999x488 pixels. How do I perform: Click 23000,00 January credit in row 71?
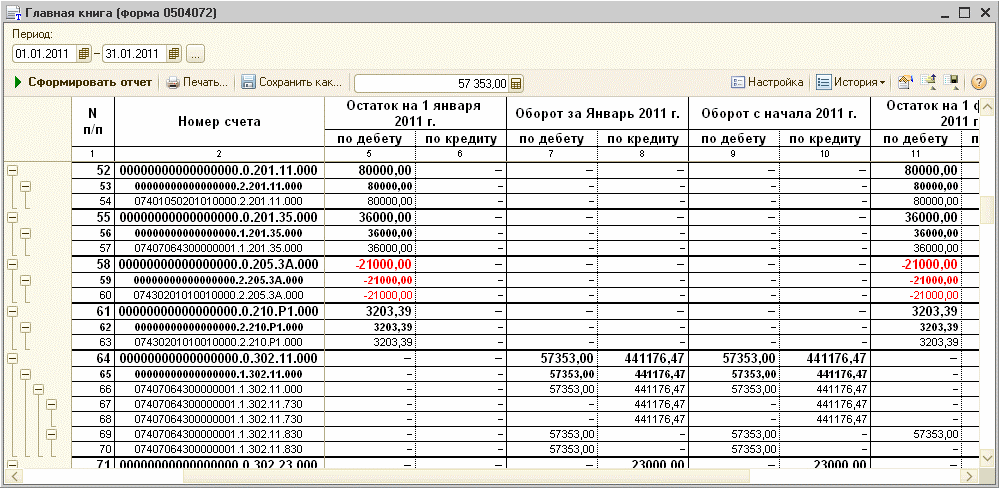[x=657, y=465]
